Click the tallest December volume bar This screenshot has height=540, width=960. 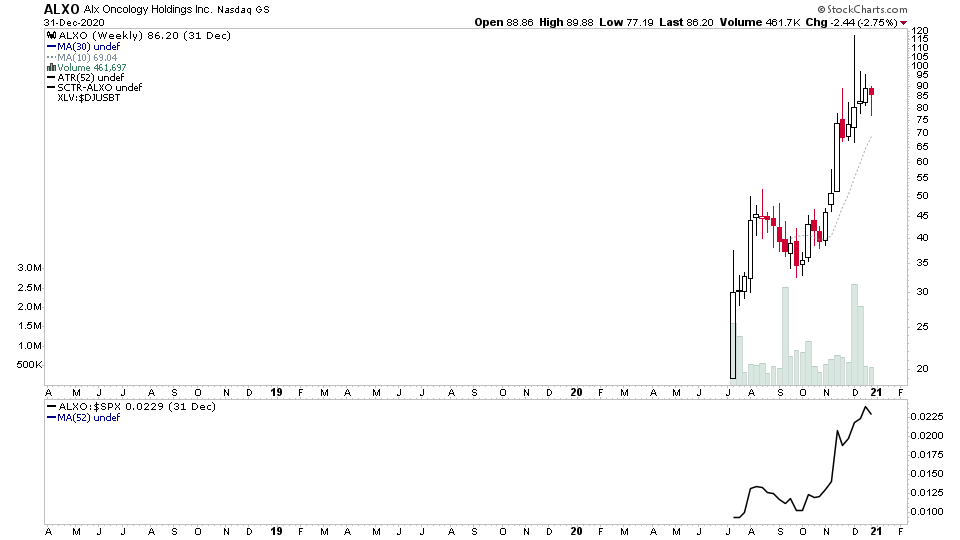854,334
